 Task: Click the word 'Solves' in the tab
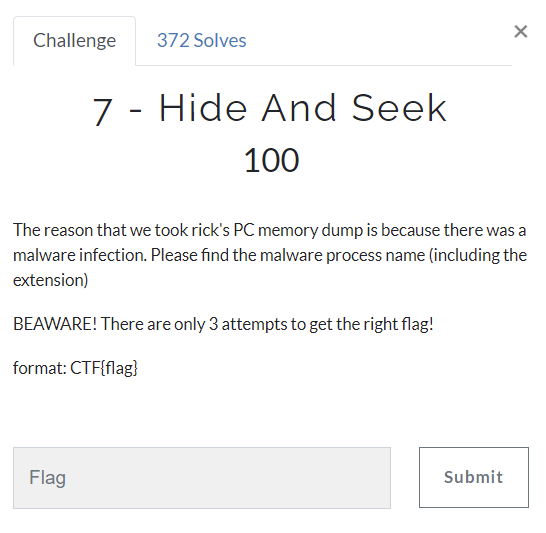(x=220, y=40)
